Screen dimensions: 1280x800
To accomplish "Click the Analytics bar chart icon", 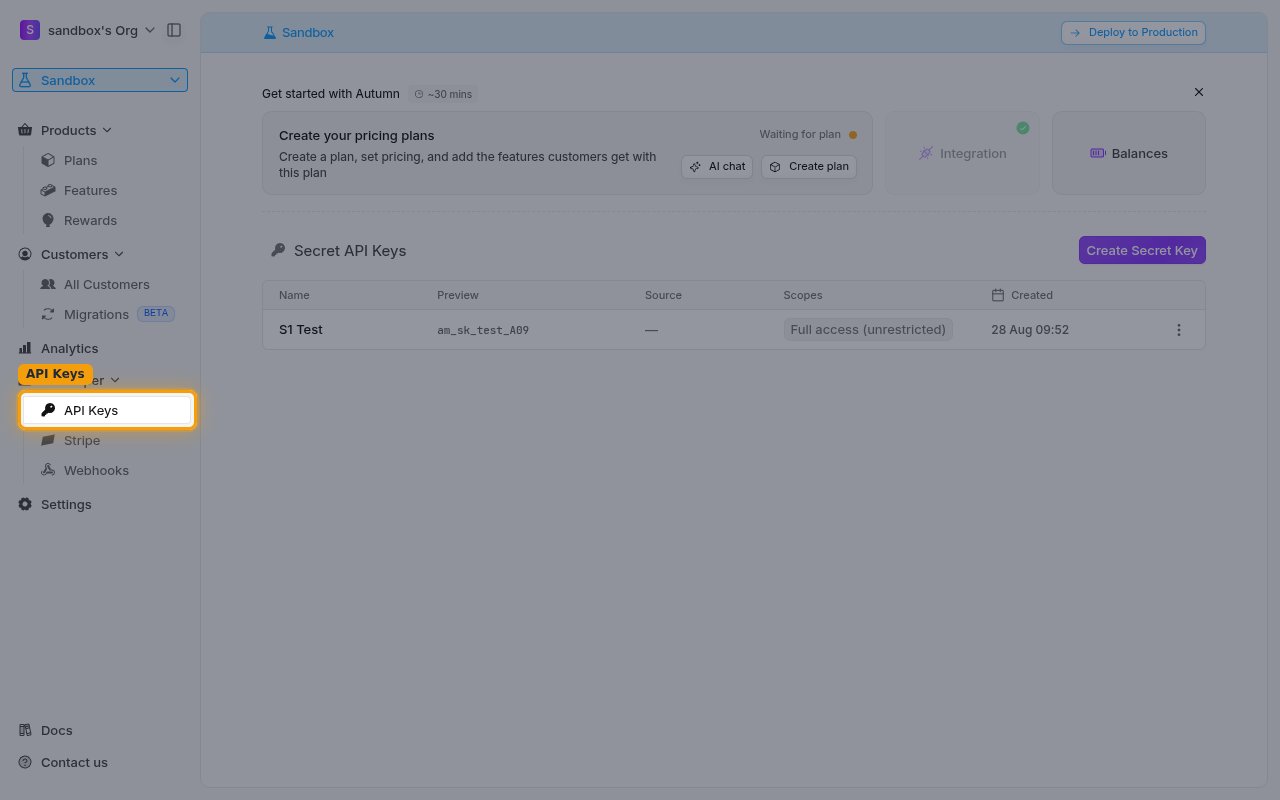I will [25, 348].
